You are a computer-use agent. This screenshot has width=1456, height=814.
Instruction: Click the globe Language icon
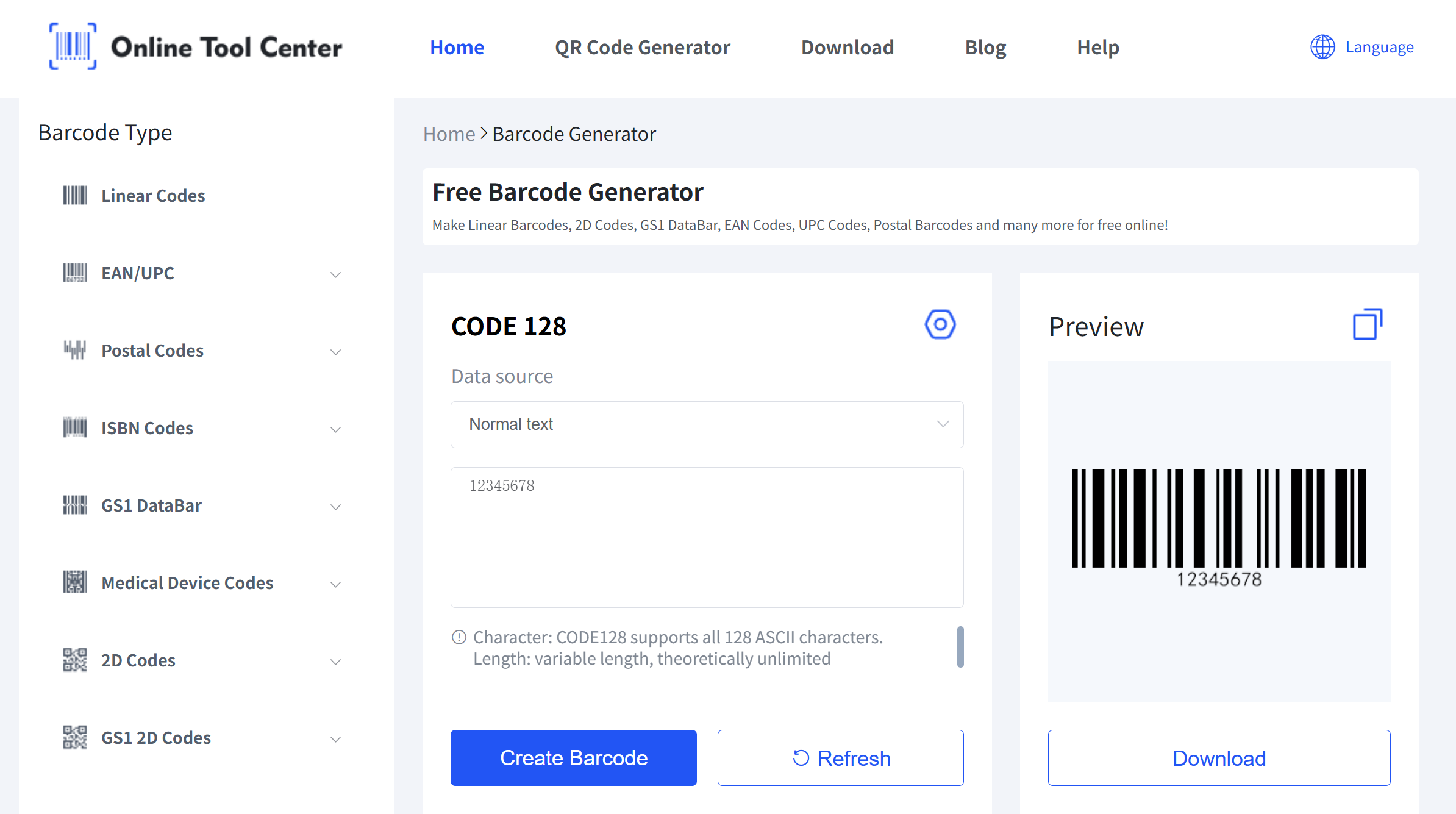pyautogui.click(x=1322, y=47)
